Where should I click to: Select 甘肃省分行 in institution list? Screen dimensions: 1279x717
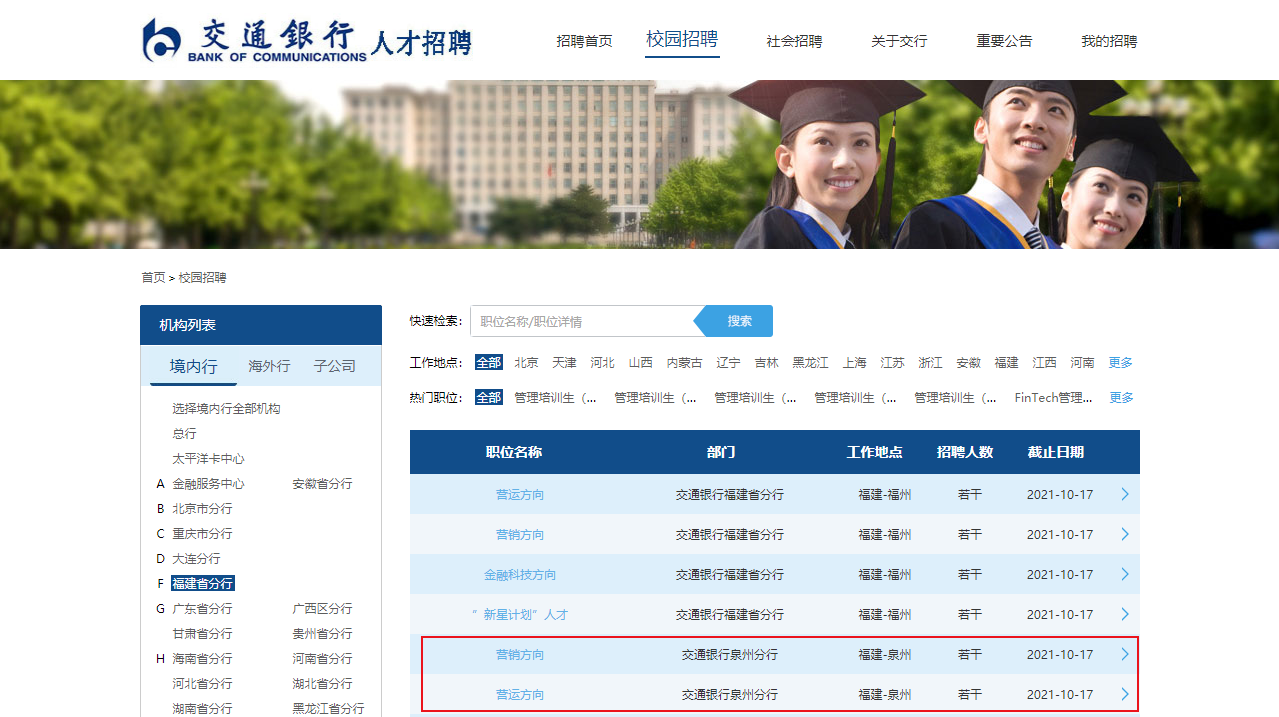[202, 633]
